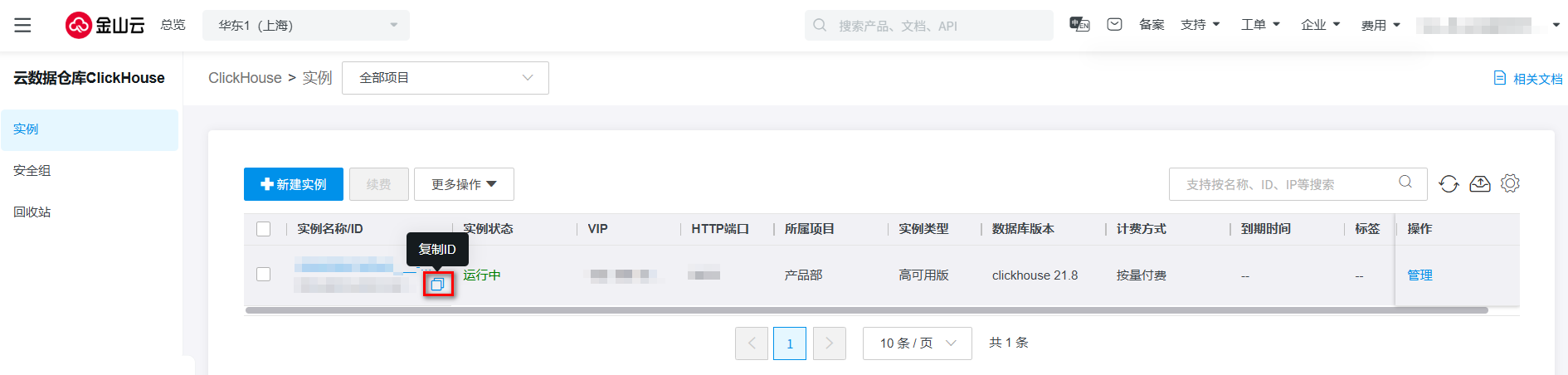Click the 计费方式 column header

click(x=1142, y=229)
